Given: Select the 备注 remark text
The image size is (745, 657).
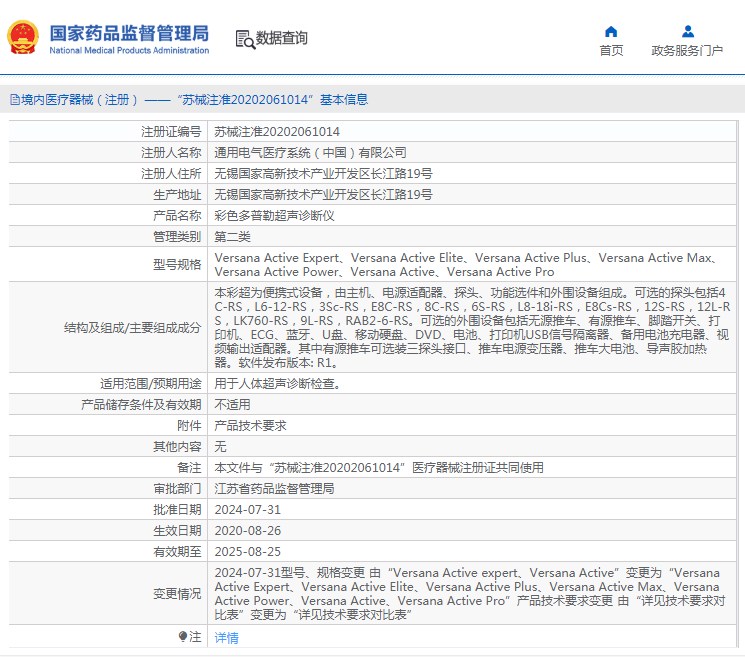Looking at the screenshot, I should [x=379, y=467].
